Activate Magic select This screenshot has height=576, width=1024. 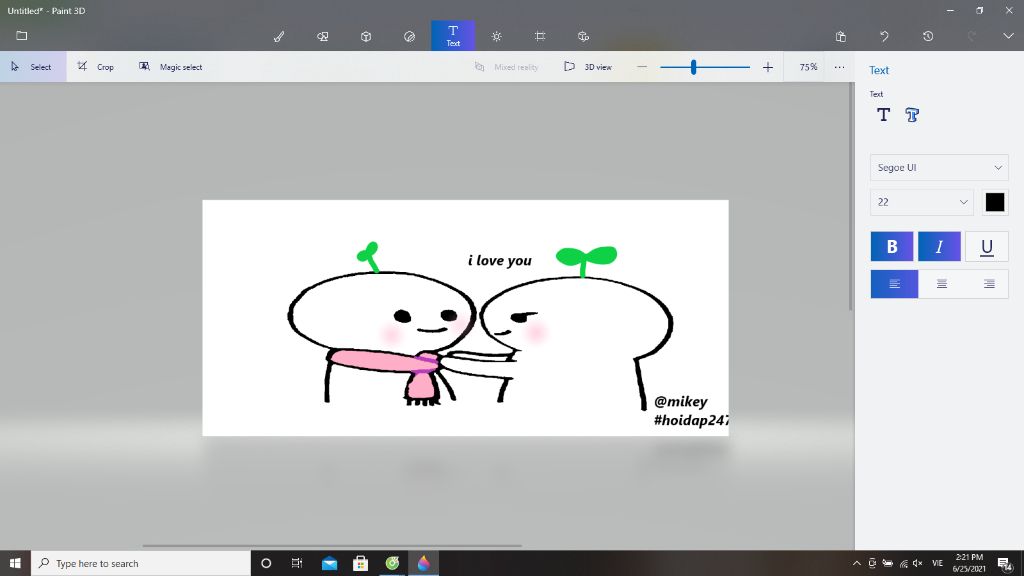pyautogui.click(x=170, y=67)
